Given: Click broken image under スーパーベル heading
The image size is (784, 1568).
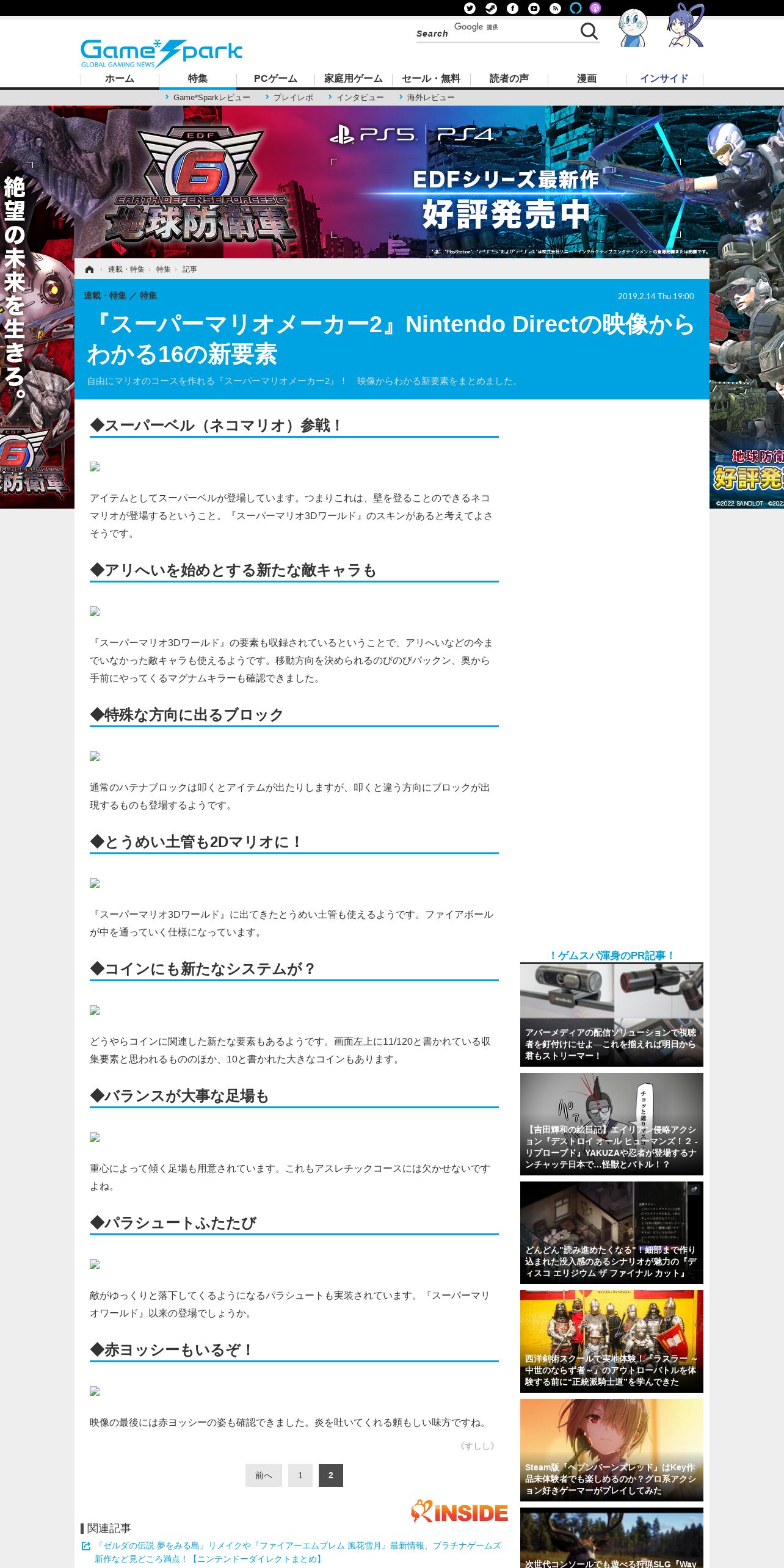Looking at the screenshot, I should [95, 467].
